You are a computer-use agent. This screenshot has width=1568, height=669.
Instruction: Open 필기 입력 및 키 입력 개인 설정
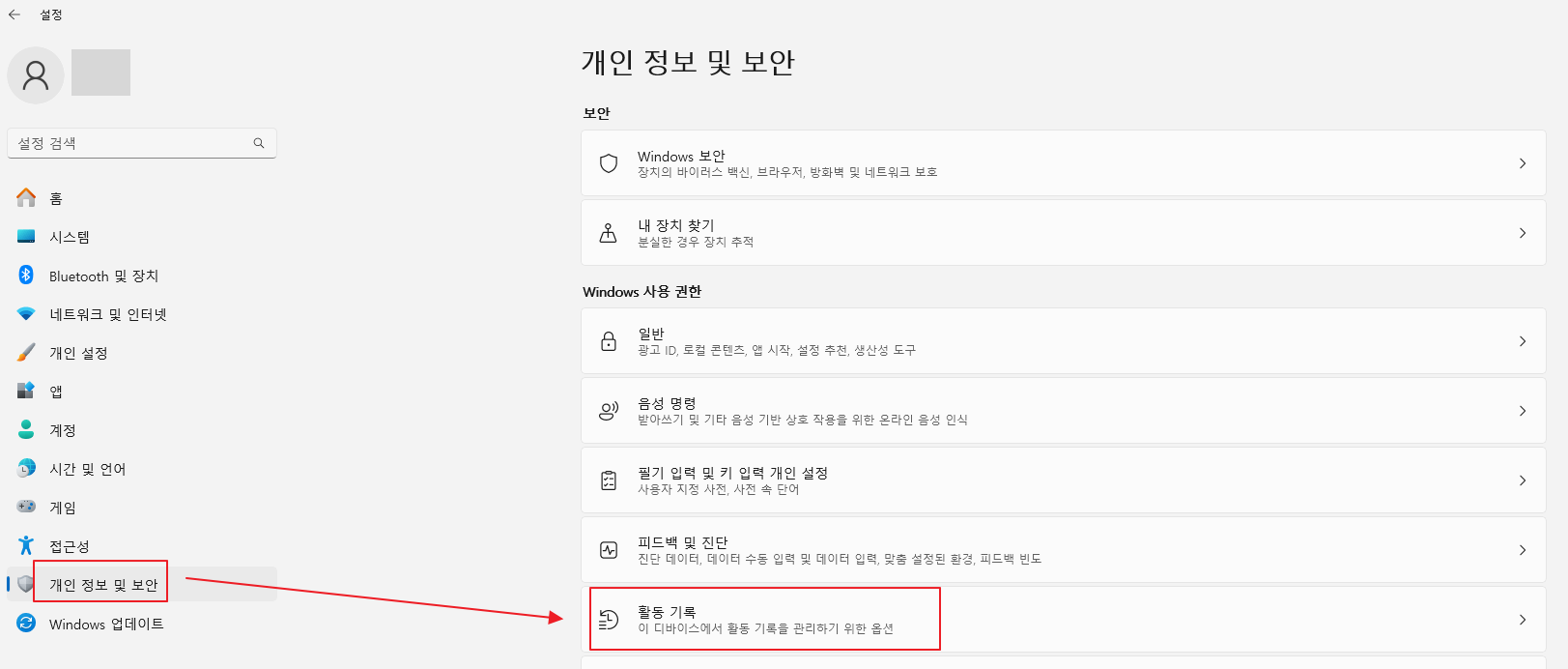1064,480
